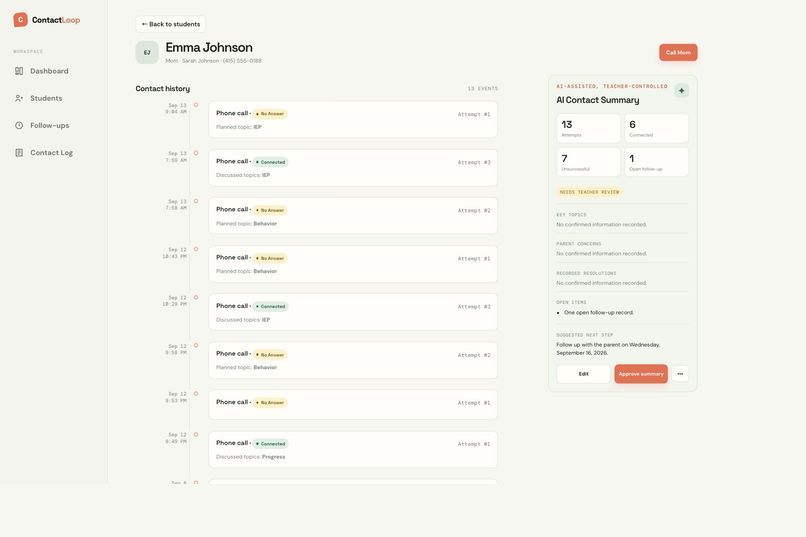
Task: Click No Answer badge on Sep 12 10:43 PM call
Action: (x=270, y=258)
